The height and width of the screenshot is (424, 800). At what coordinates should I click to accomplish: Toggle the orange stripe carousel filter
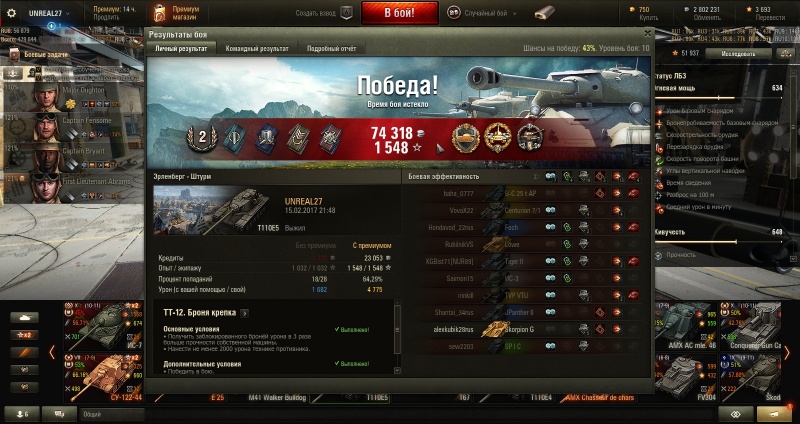[24, 353]
